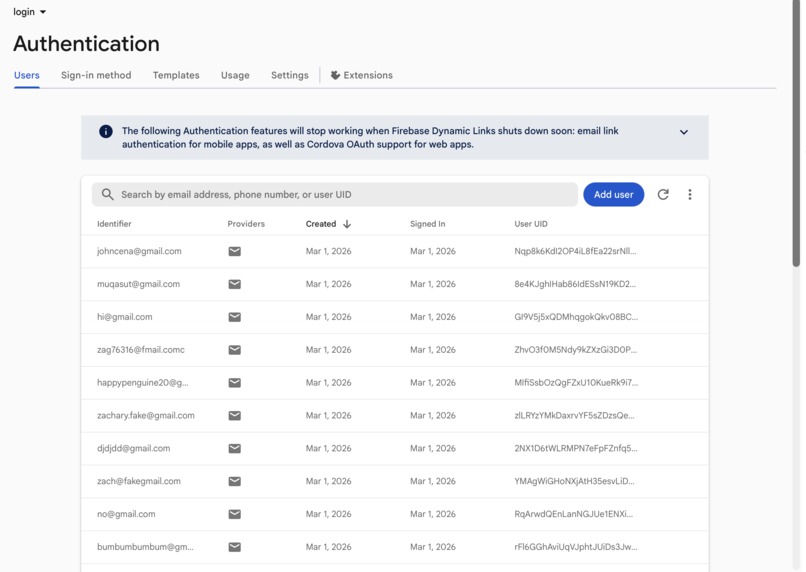The height and width of the screenshot is (572, 806).
Task: Select happypenguine20@g... identifier
Action: [x=142, y=383]
